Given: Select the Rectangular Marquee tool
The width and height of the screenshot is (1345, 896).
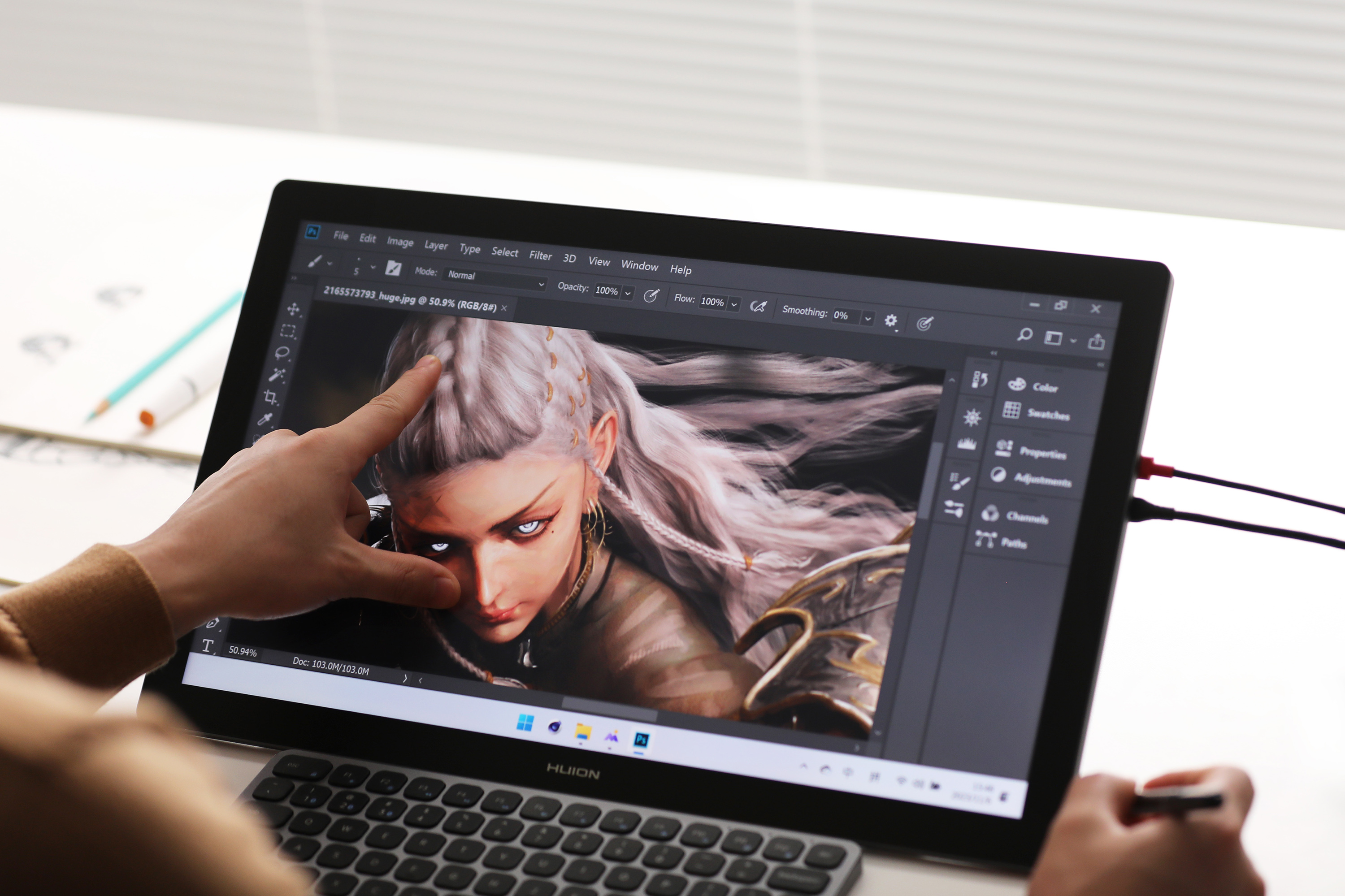Looking at the screenshot, I should (x=287, y=331).
